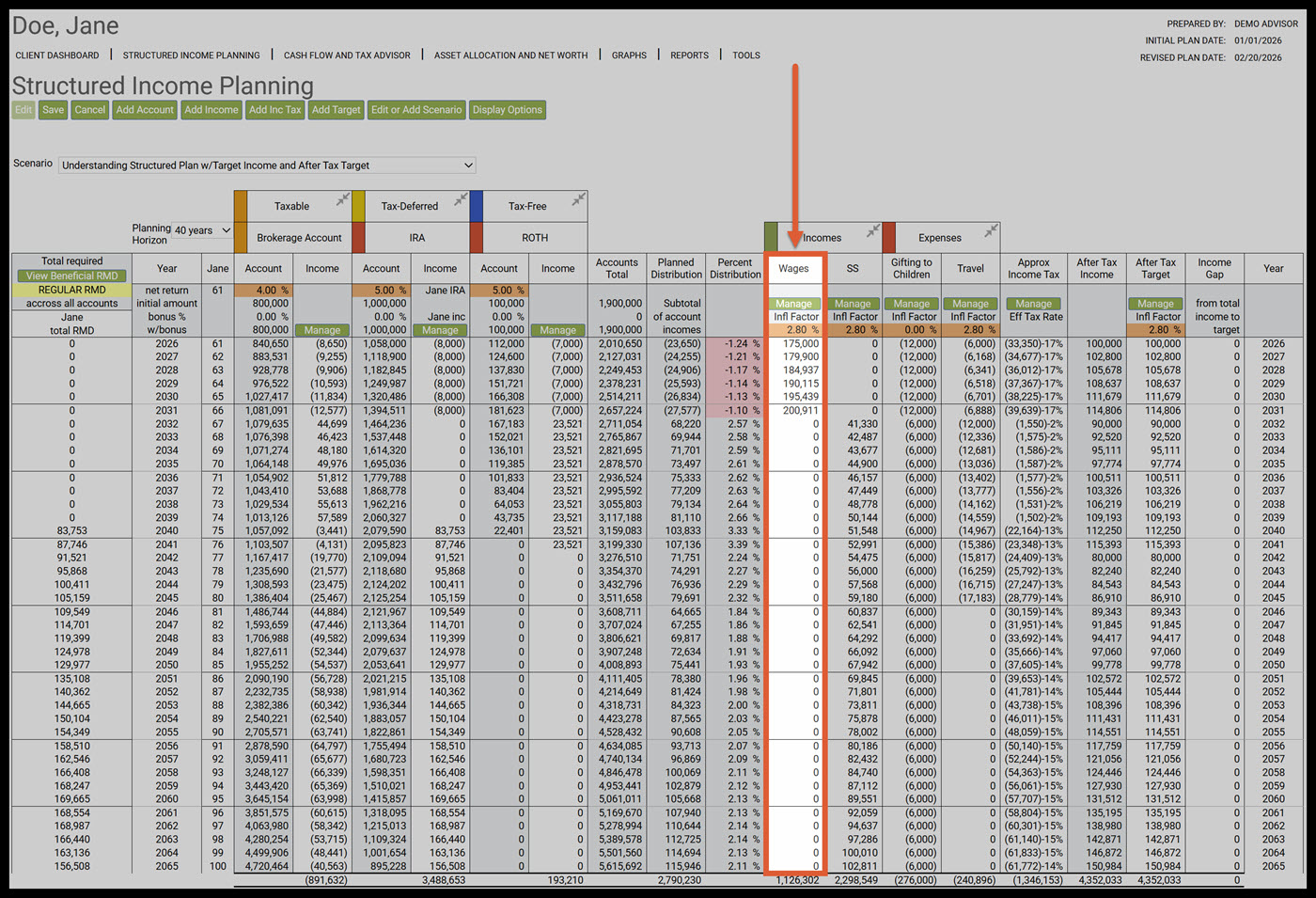1316x898 pixels.
Task: Select the Income Gap column header
Action: click(1214, 269)
